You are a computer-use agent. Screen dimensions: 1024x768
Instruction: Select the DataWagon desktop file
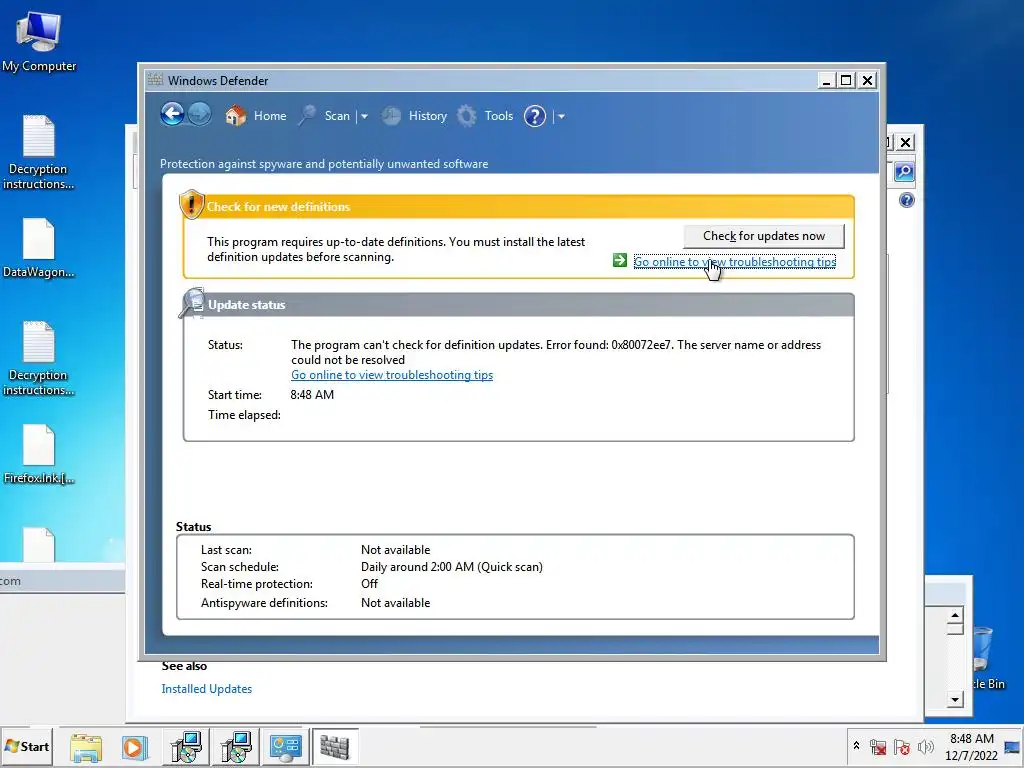pos(39,248)
